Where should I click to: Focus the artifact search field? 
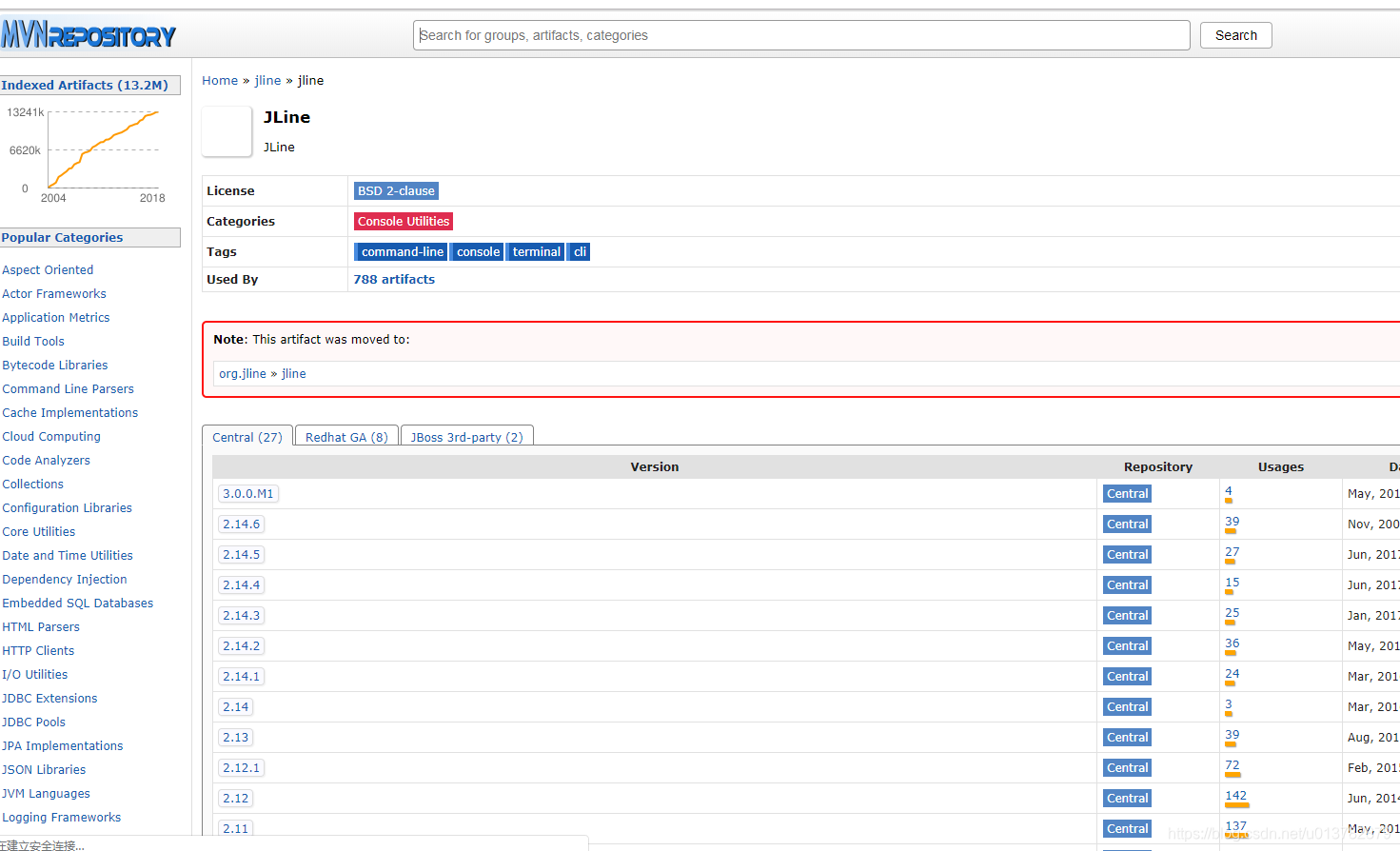(801, 35)
